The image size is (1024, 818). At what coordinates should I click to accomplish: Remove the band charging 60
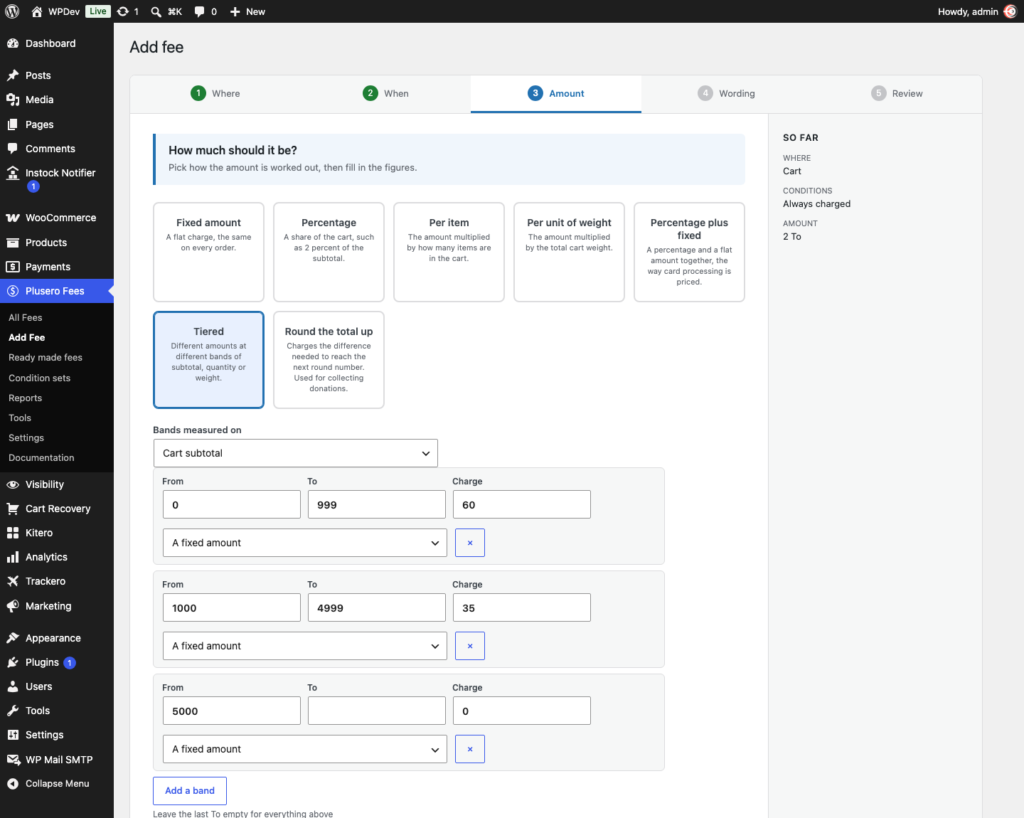coord(470,543)
